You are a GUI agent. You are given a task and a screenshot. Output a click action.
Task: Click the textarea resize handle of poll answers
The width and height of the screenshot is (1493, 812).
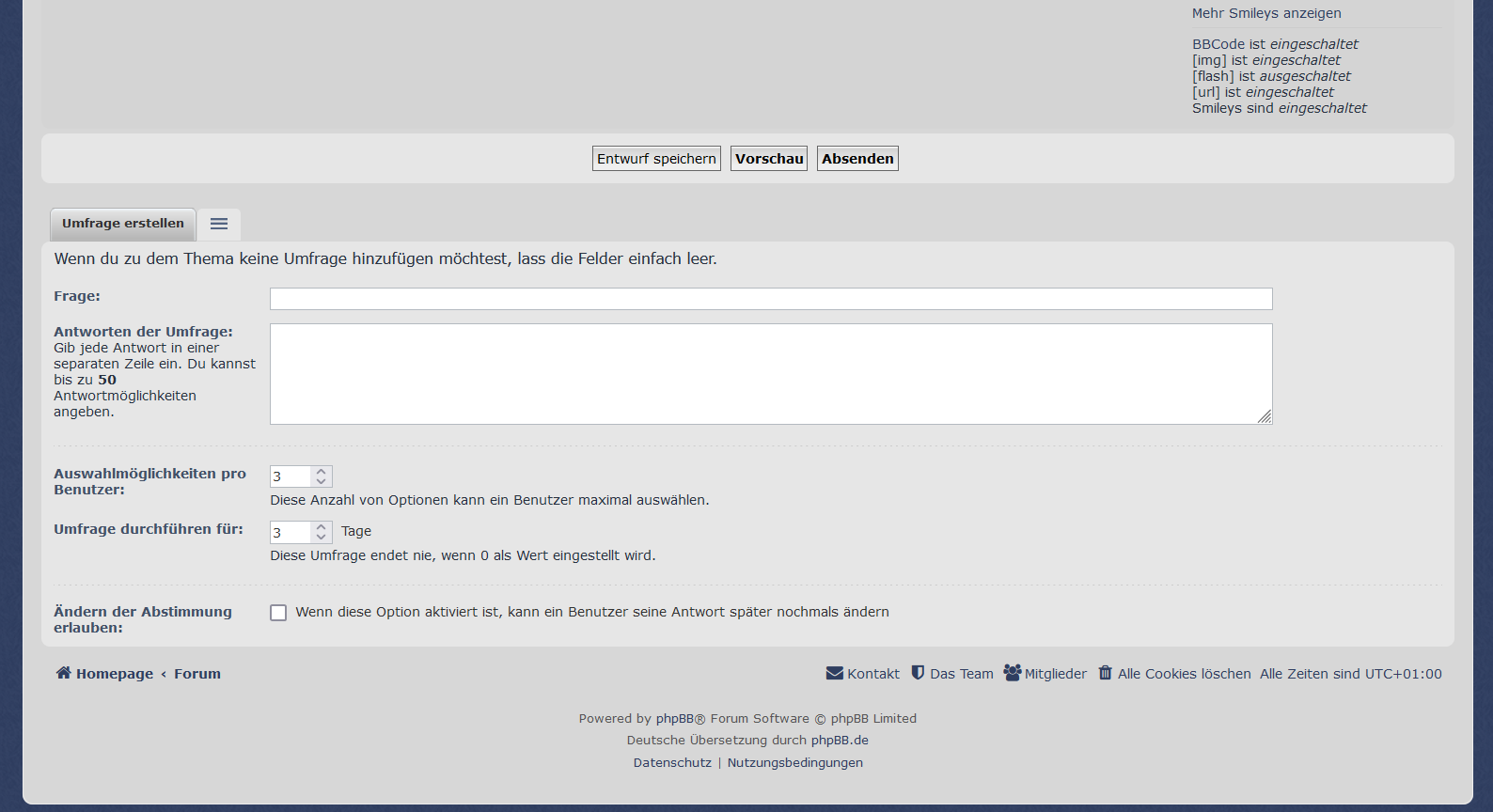[x=1265, y=417]
